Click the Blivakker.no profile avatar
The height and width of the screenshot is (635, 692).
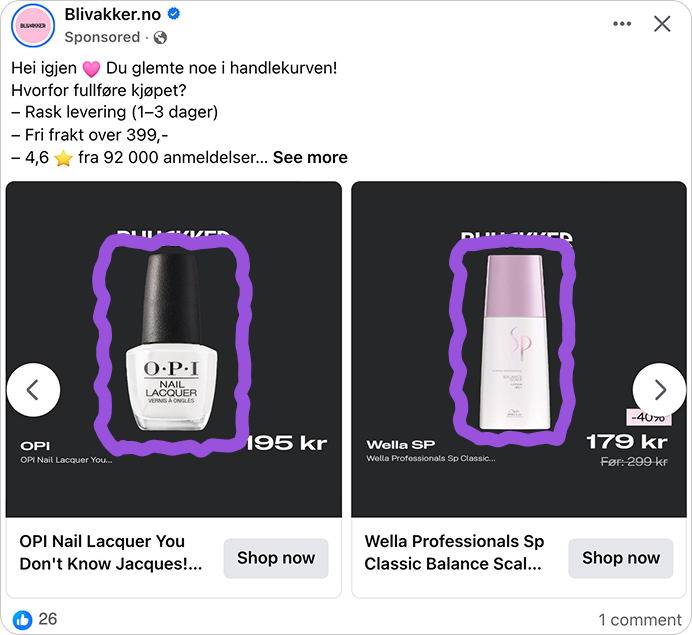pyautogui.click(x=32, y=25)
